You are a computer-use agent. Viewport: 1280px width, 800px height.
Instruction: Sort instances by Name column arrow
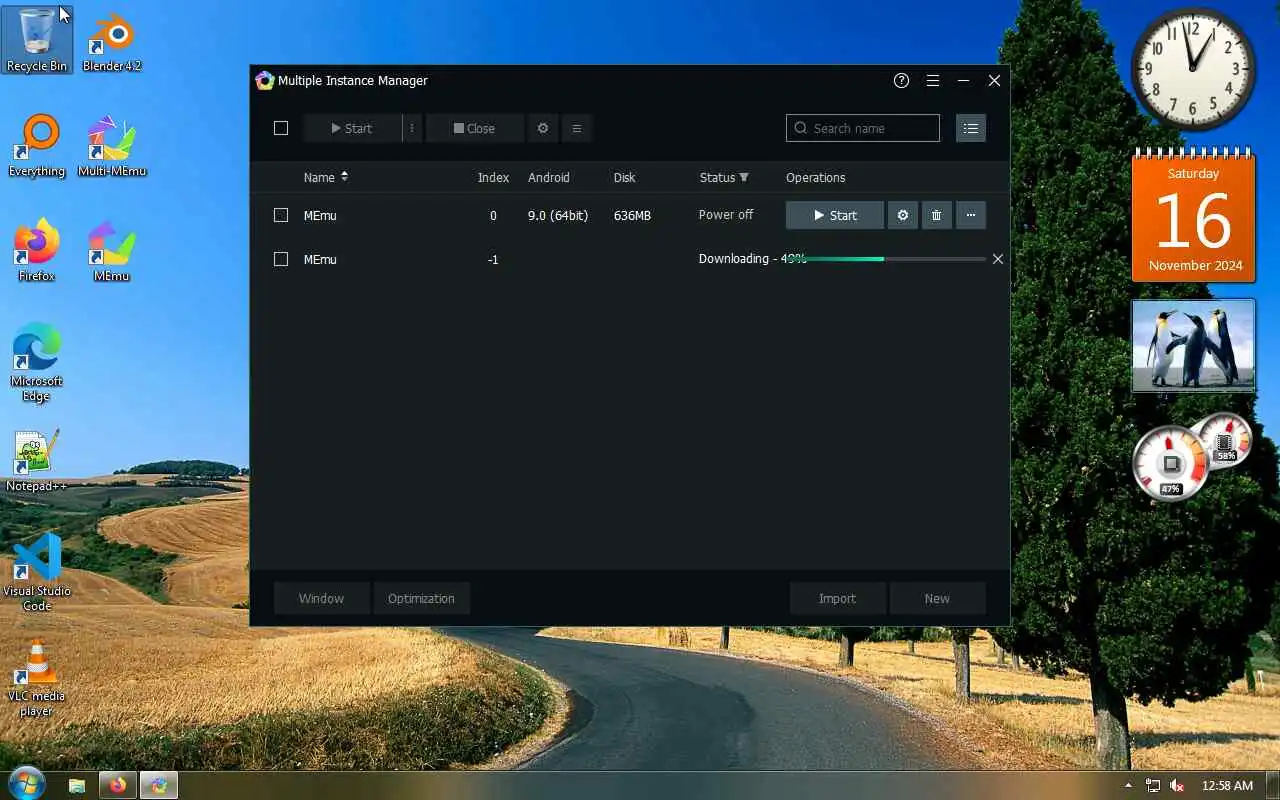click(x=344, y=177)
